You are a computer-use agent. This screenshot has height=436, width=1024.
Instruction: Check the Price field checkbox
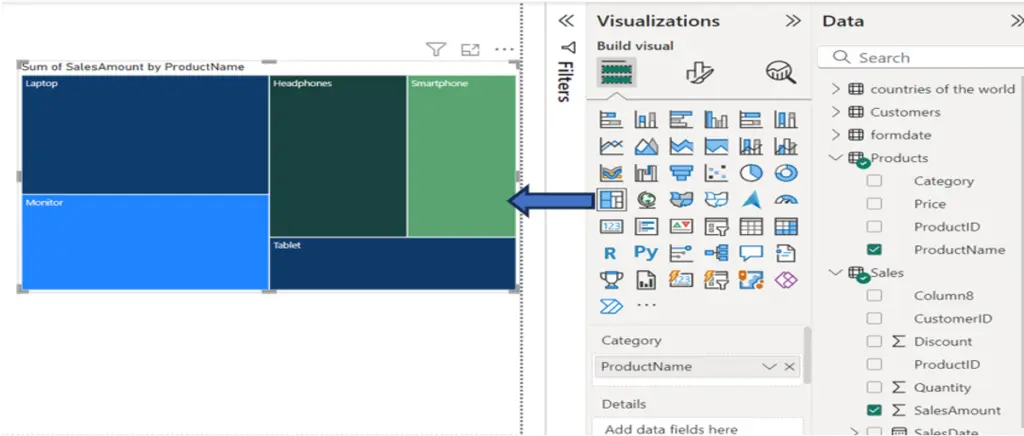coord(874,204)
